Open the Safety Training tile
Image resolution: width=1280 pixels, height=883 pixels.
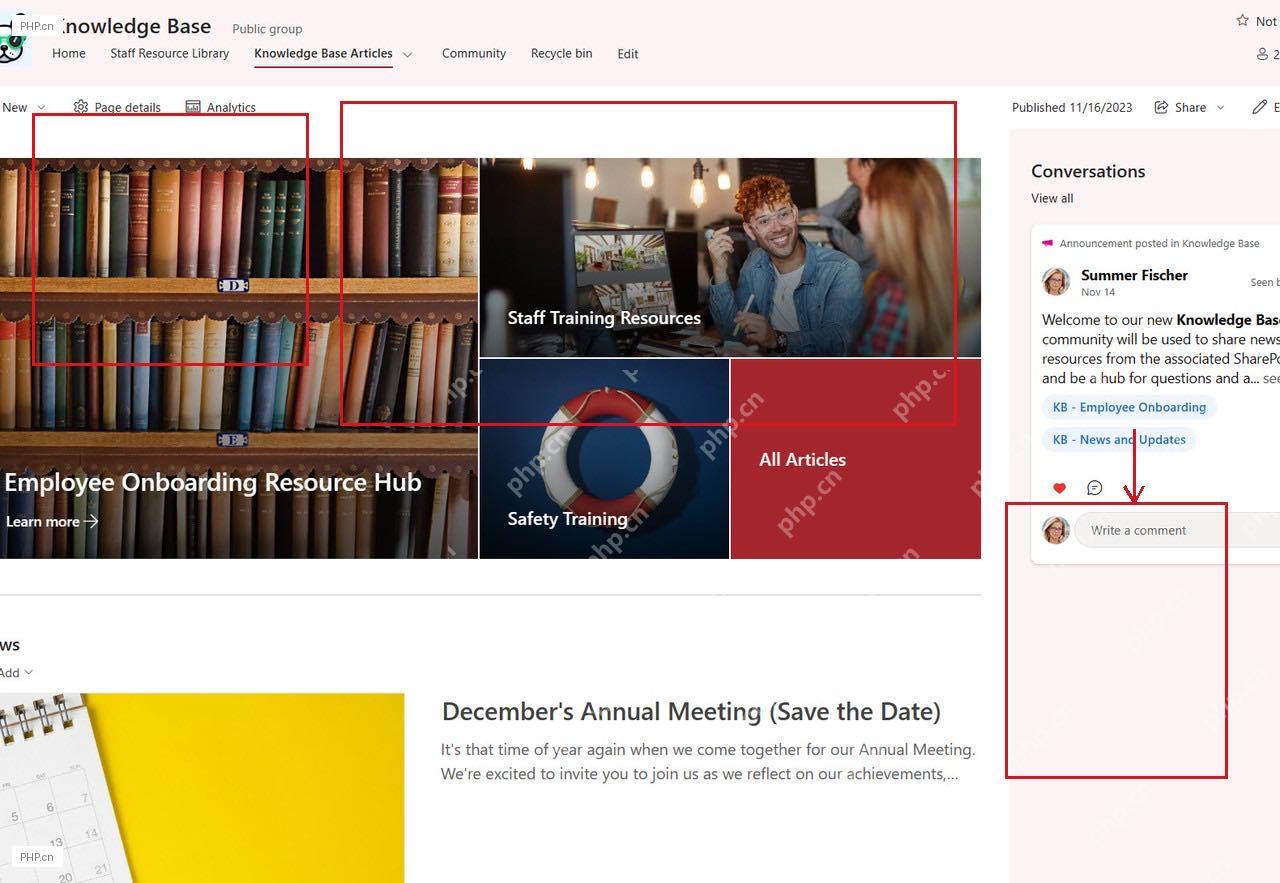604,459
